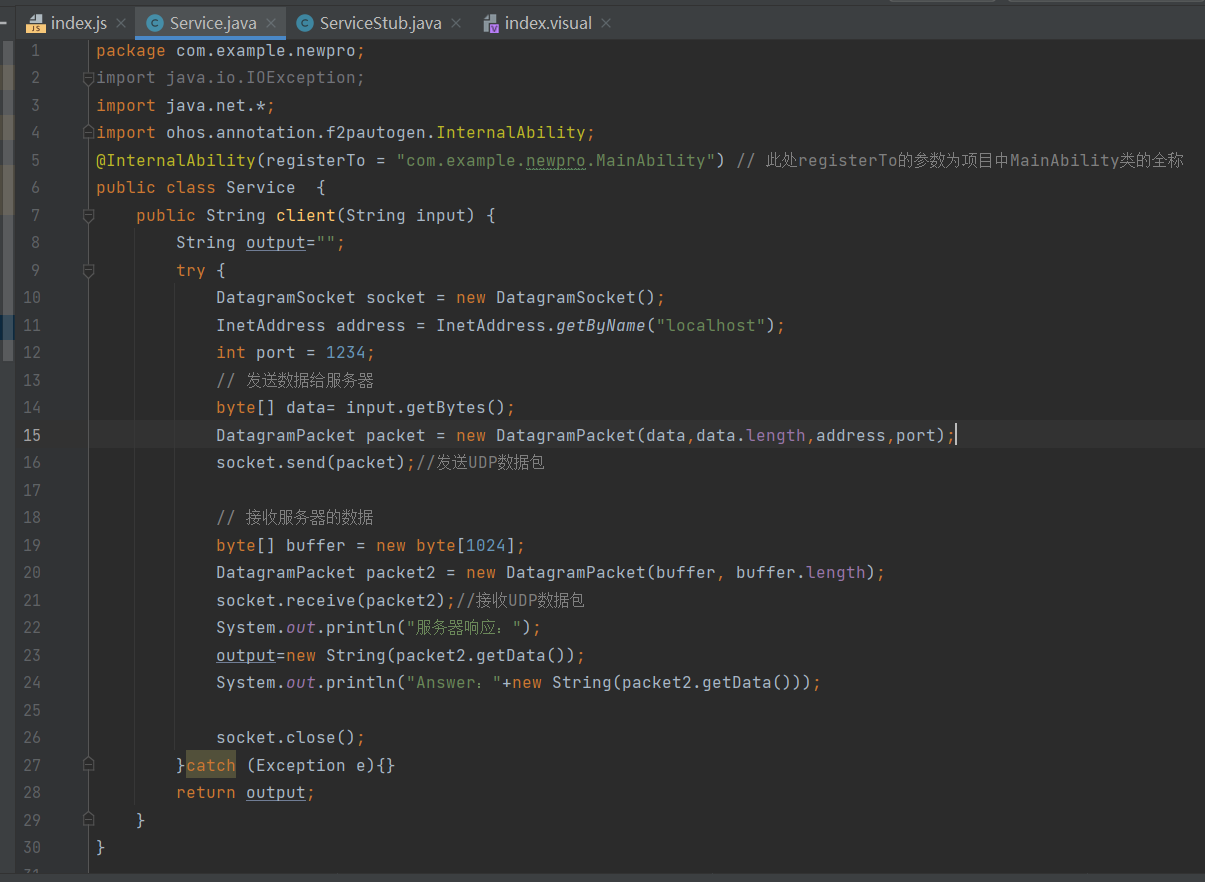Close the index.visual tab

click(607, 23)
